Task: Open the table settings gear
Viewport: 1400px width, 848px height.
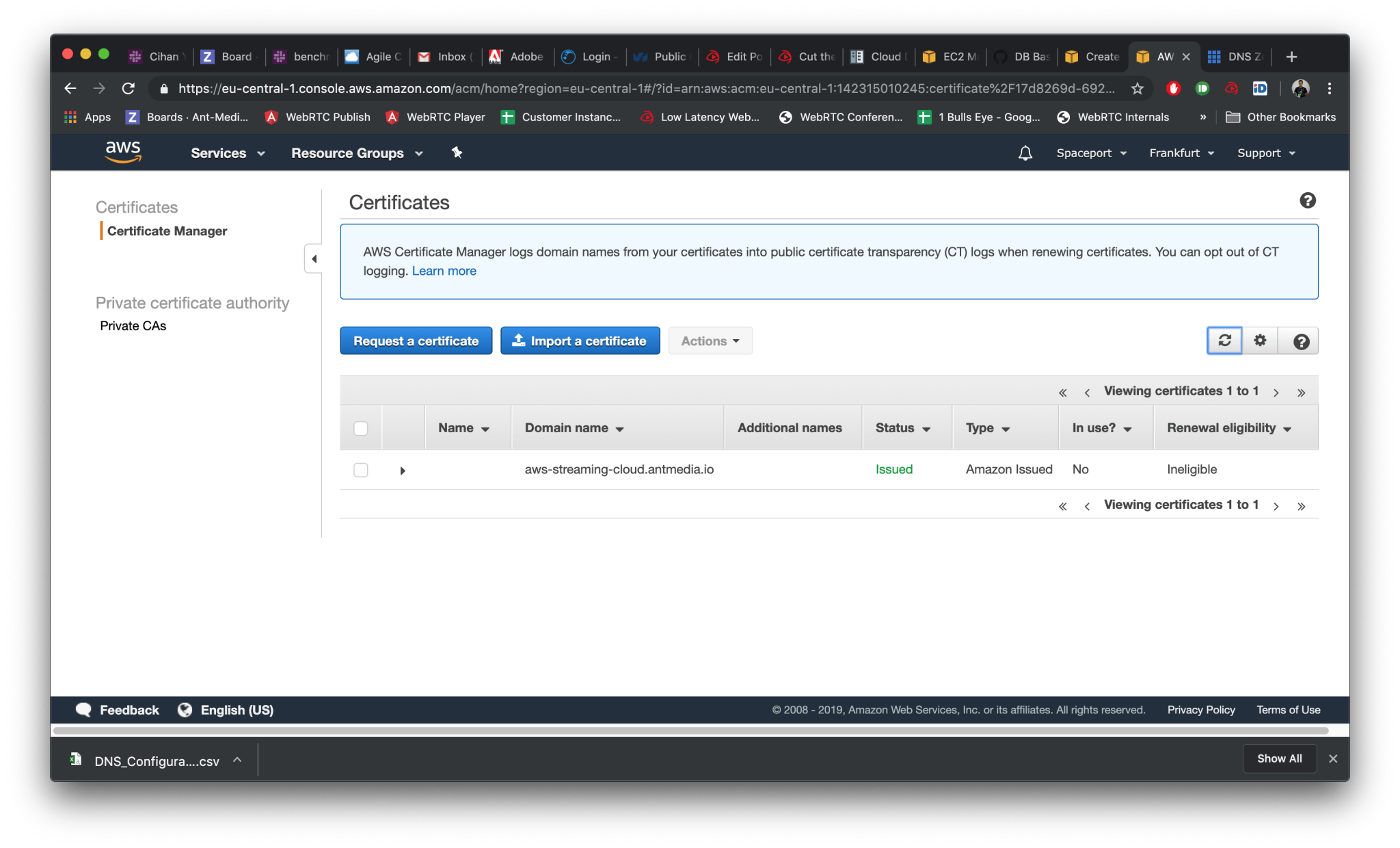Action: coord(1260,341)
